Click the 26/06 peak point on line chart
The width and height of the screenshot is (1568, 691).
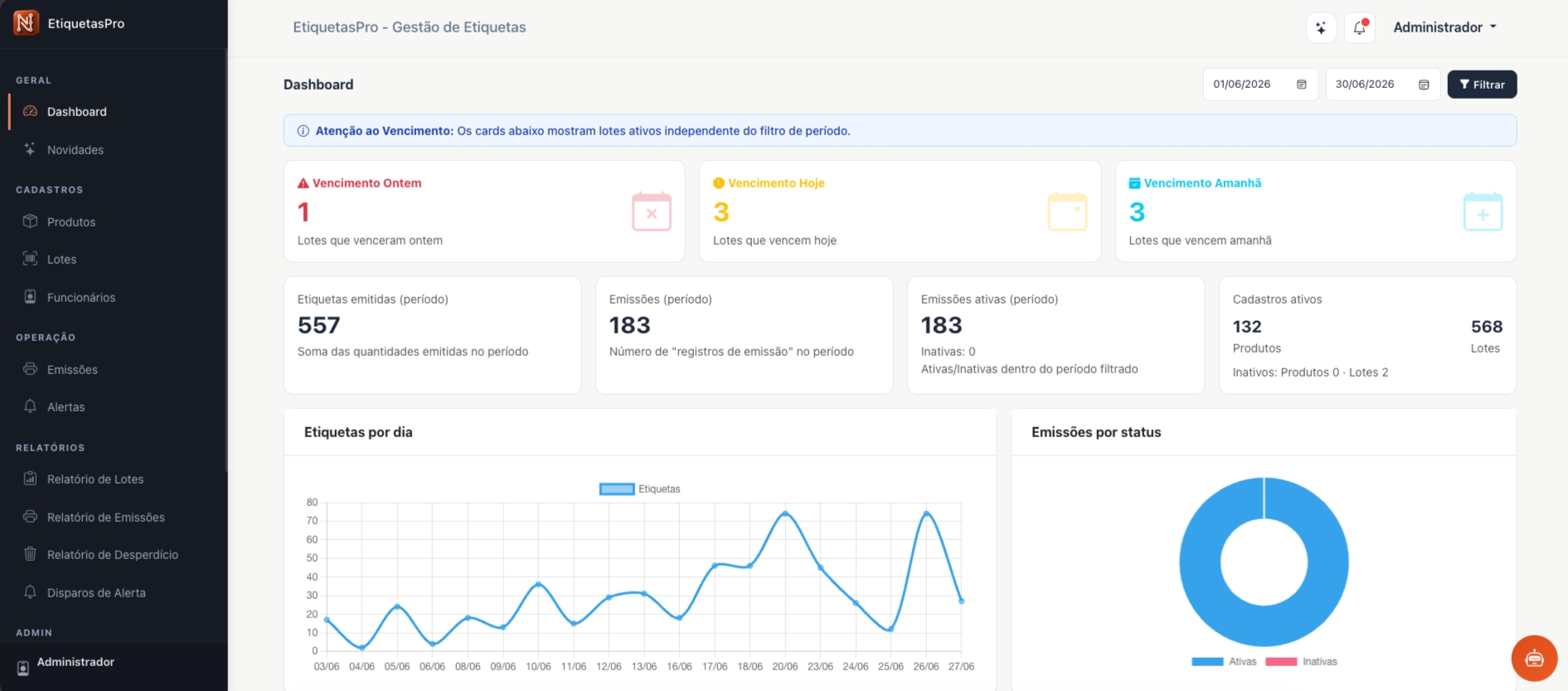[x=926, y=513]
